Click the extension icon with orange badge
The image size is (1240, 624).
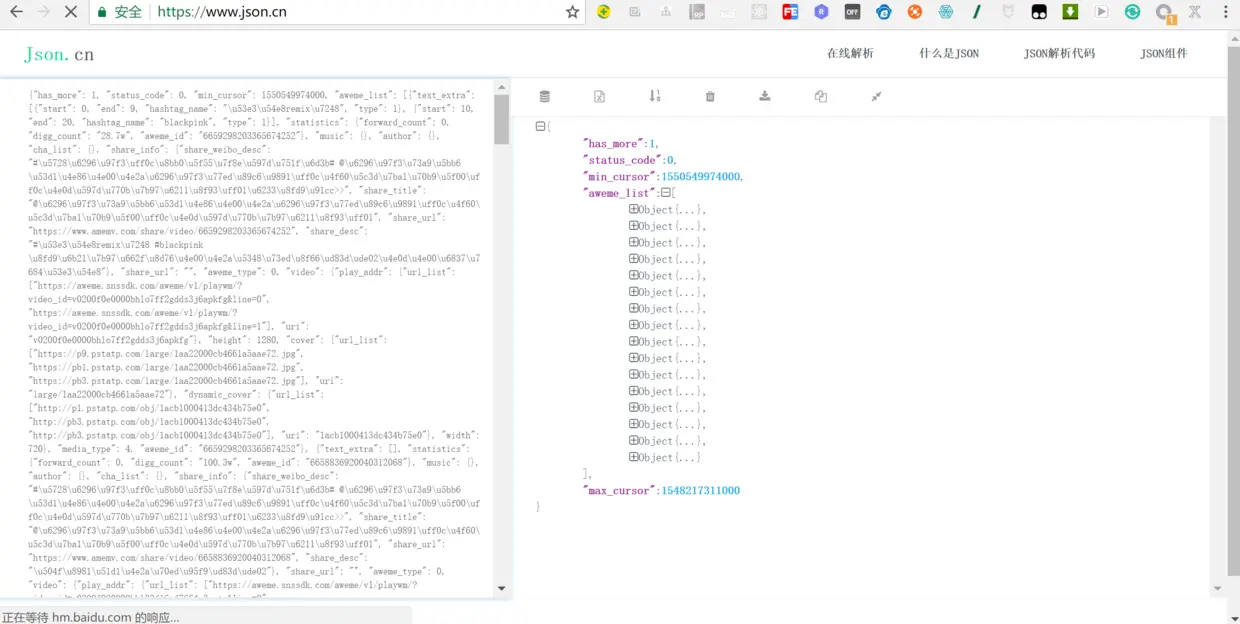click(1165, 13)
